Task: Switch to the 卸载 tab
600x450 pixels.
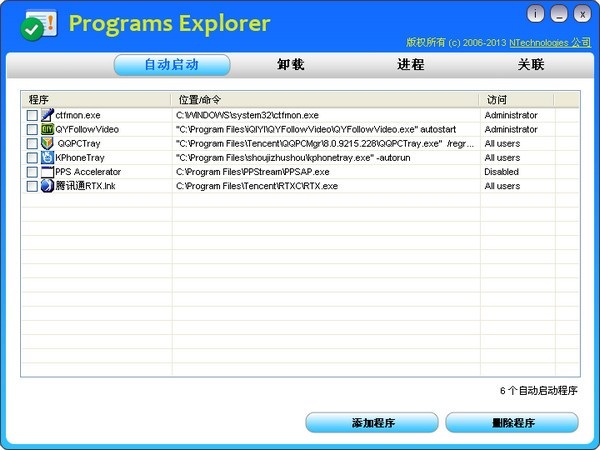Action: pyautogui.click(x=291, y=65)
